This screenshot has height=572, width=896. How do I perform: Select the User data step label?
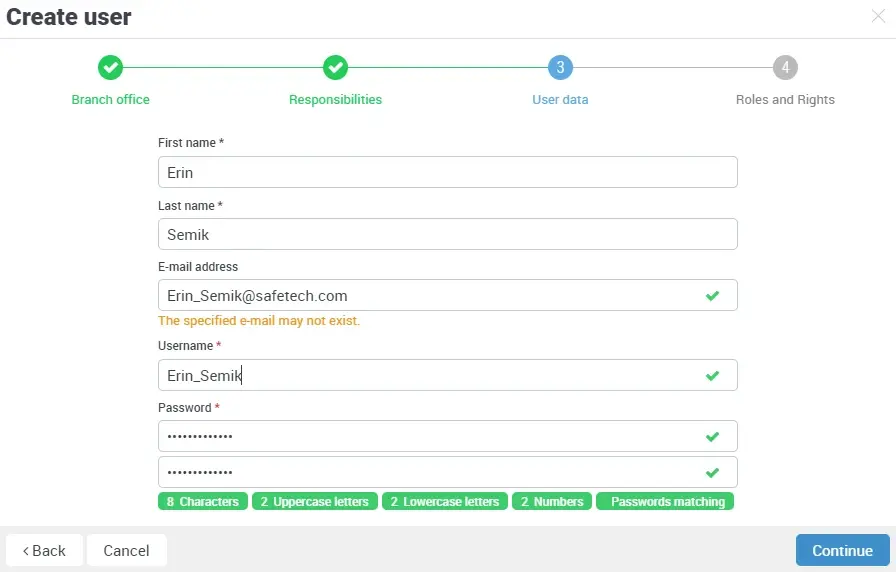click(x=560, y=99)
